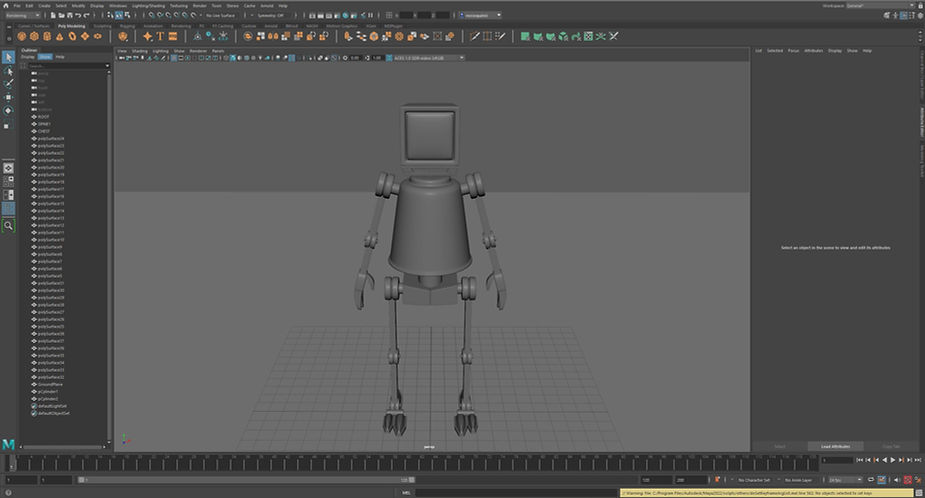Create a polygon torus from shelf
The height and width of the screenshot is (498, 925).
(x=73, y=37)
